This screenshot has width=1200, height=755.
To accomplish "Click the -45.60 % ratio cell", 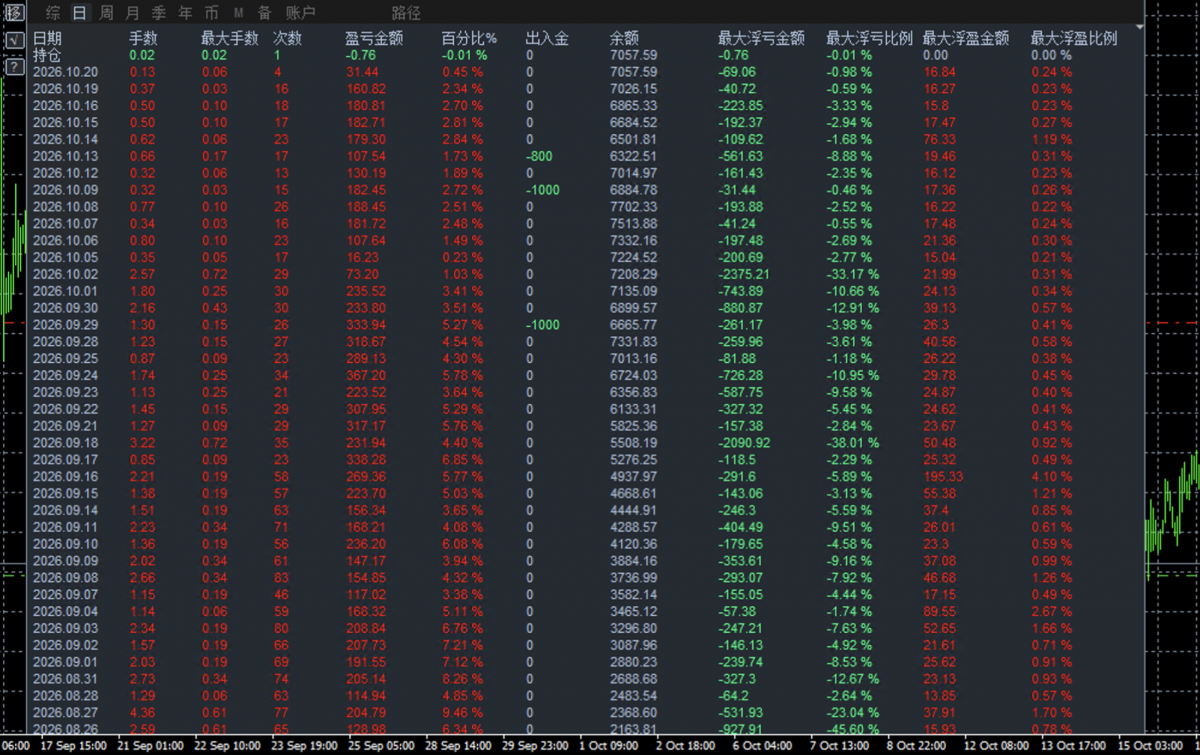I will point(853,729).
